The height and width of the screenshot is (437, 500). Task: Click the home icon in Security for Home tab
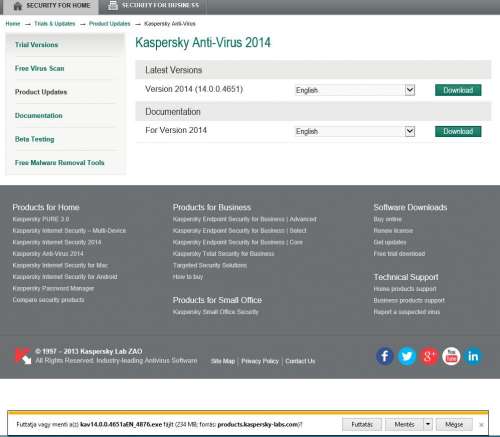[18, 6]
